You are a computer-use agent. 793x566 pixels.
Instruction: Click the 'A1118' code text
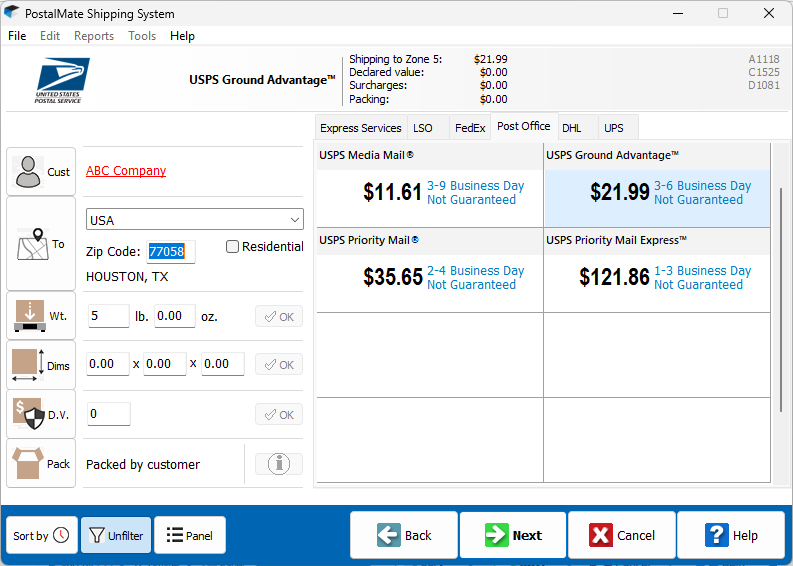(x=764, y=59)
